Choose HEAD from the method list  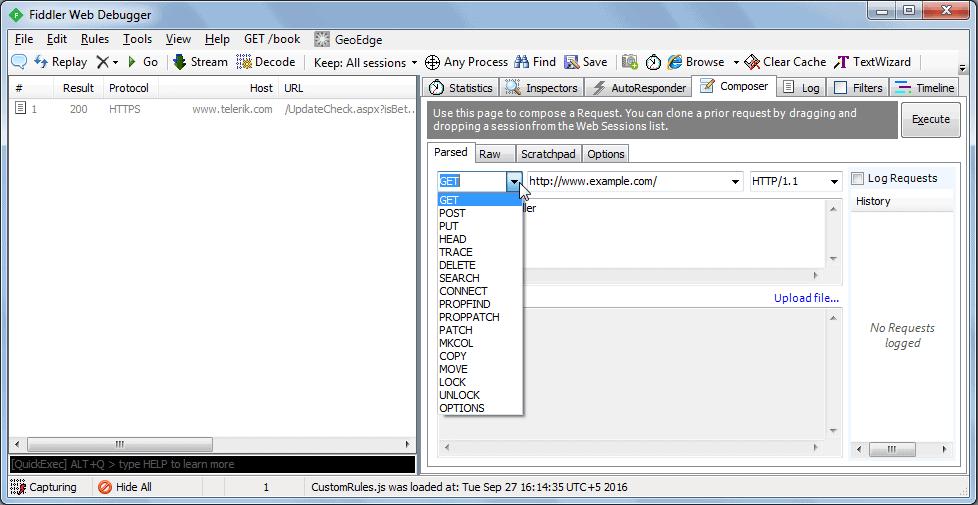coord(480,239)
